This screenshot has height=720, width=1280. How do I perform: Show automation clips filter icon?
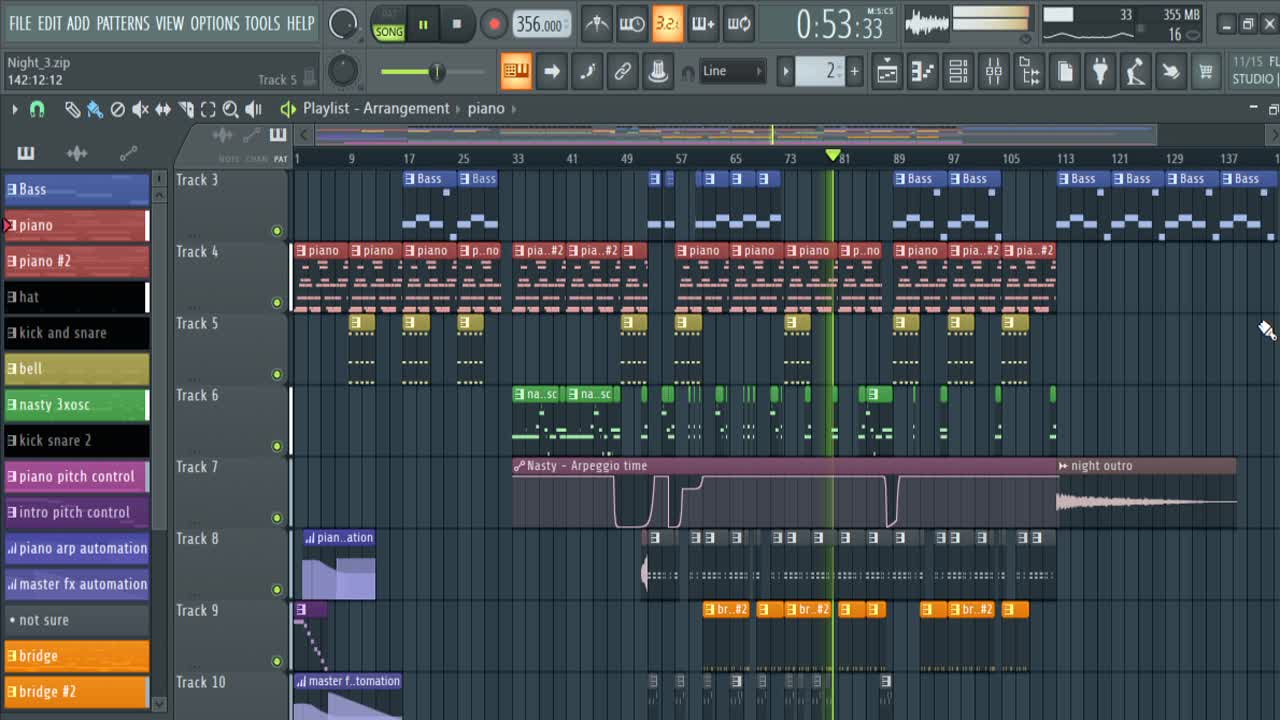click(x=128, y=153)
